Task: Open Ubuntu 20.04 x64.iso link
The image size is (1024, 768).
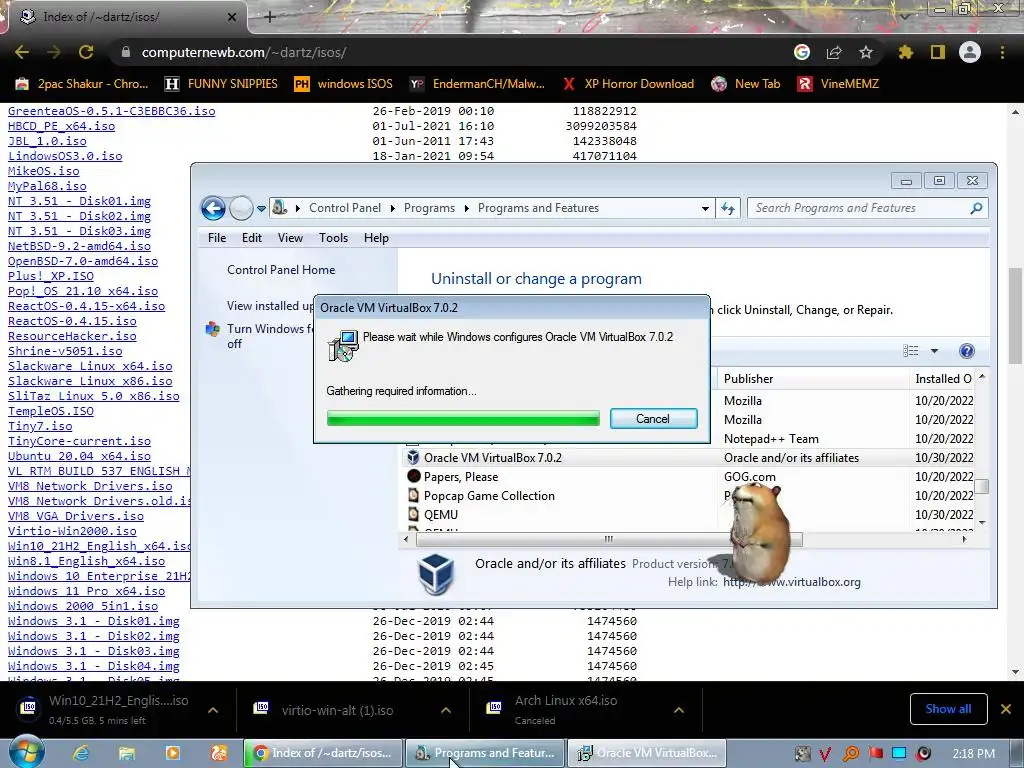Action: tap(79, 456)
